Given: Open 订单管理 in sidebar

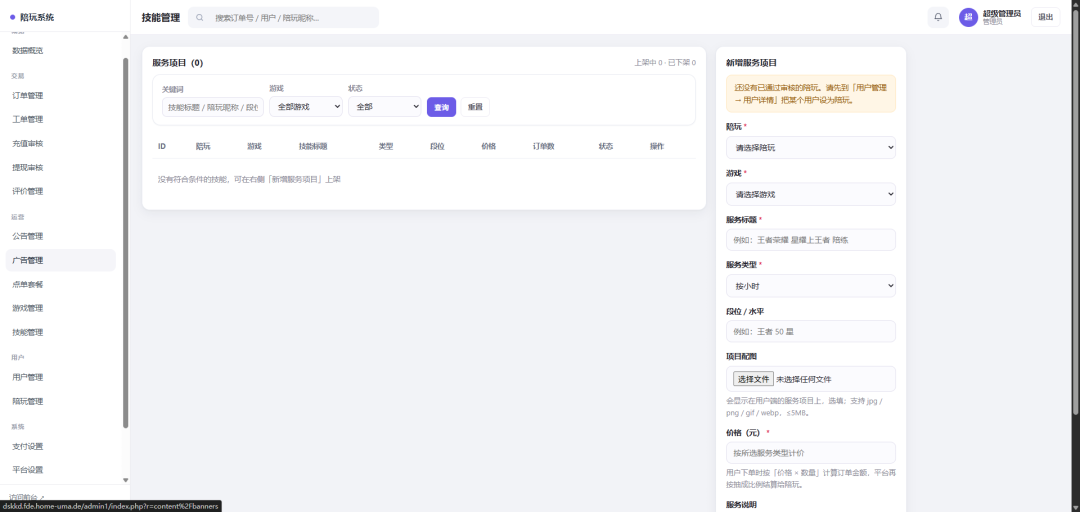Looking at the screenshot, I should pos(61,95).
